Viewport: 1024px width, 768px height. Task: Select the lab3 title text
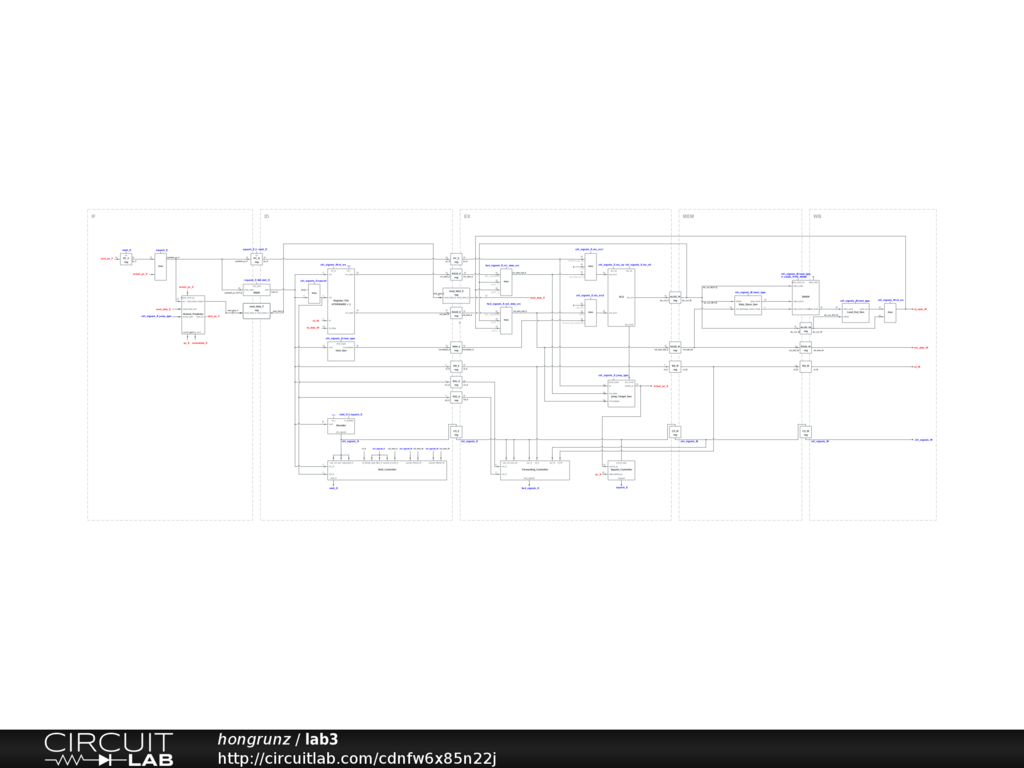click(x=321, y=739)
